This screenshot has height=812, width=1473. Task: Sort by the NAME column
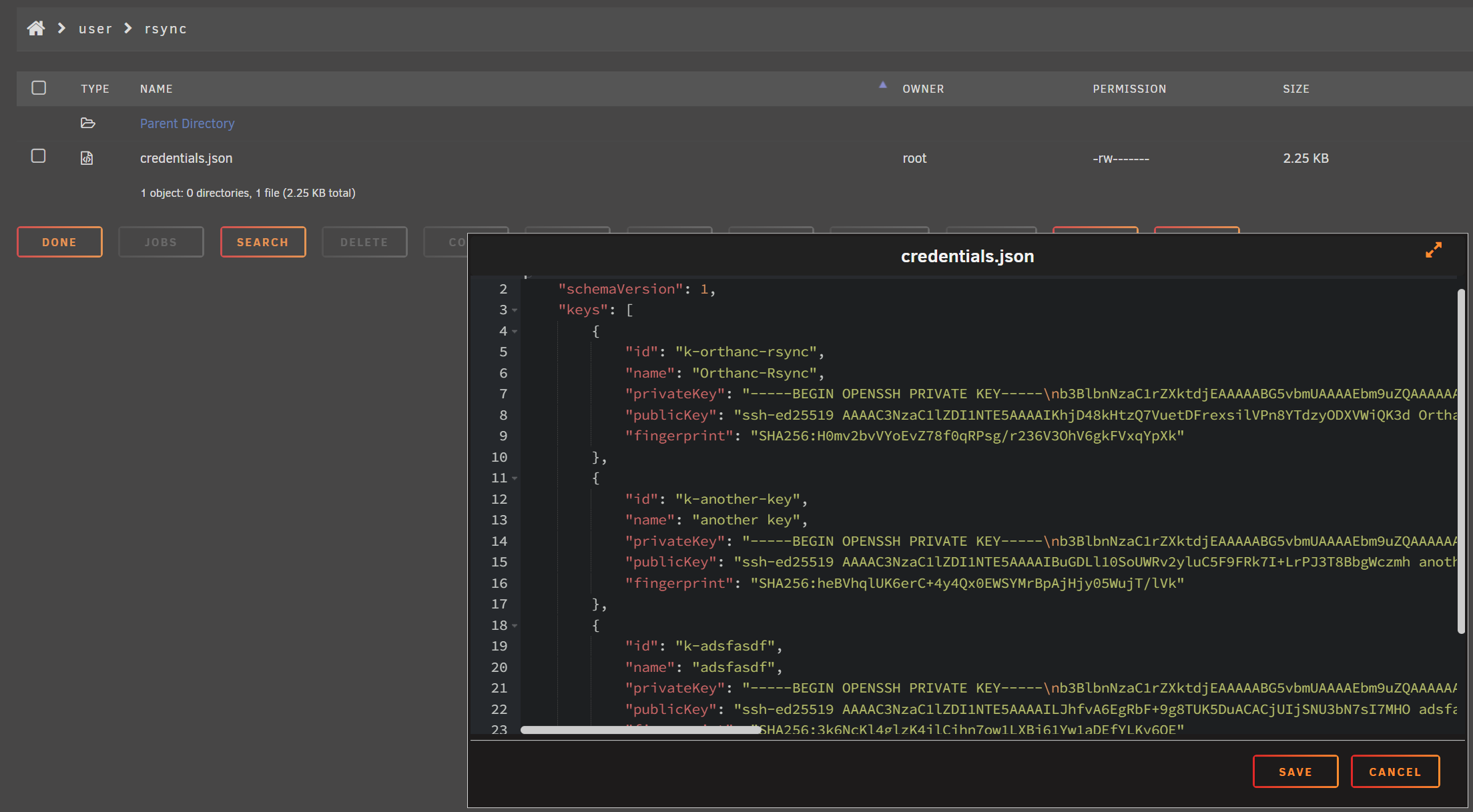(x=156, y=89)
